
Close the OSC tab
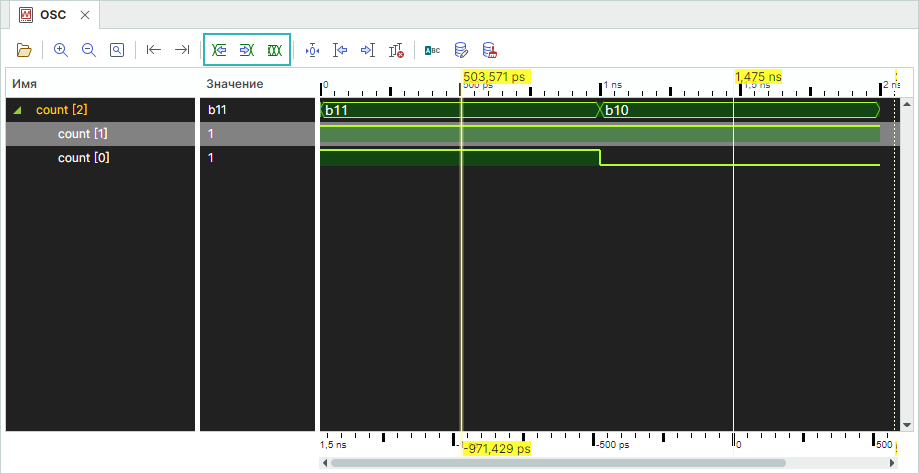click(85, 15)
